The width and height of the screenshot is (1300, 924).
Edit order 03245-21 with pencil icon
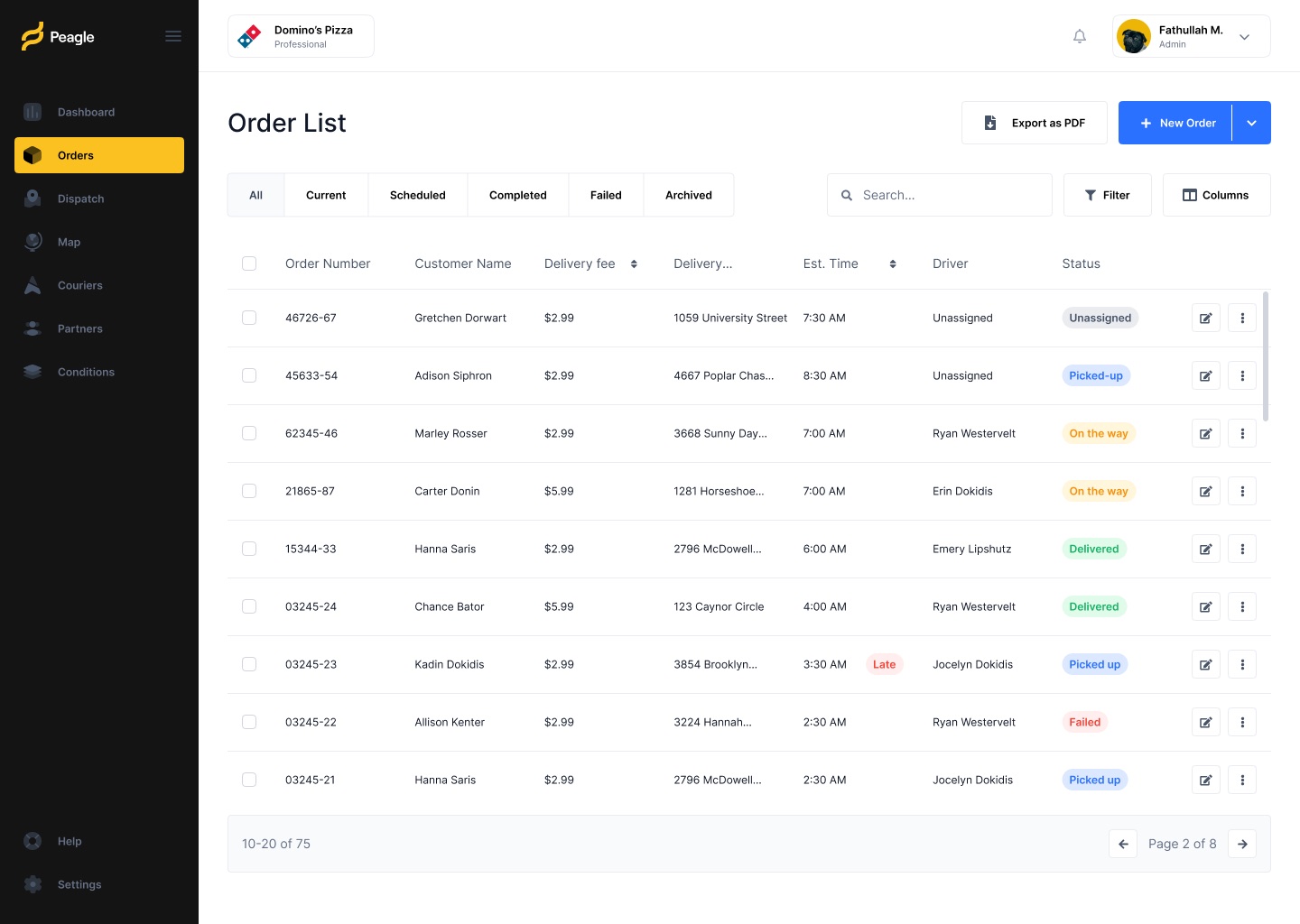1206,780
